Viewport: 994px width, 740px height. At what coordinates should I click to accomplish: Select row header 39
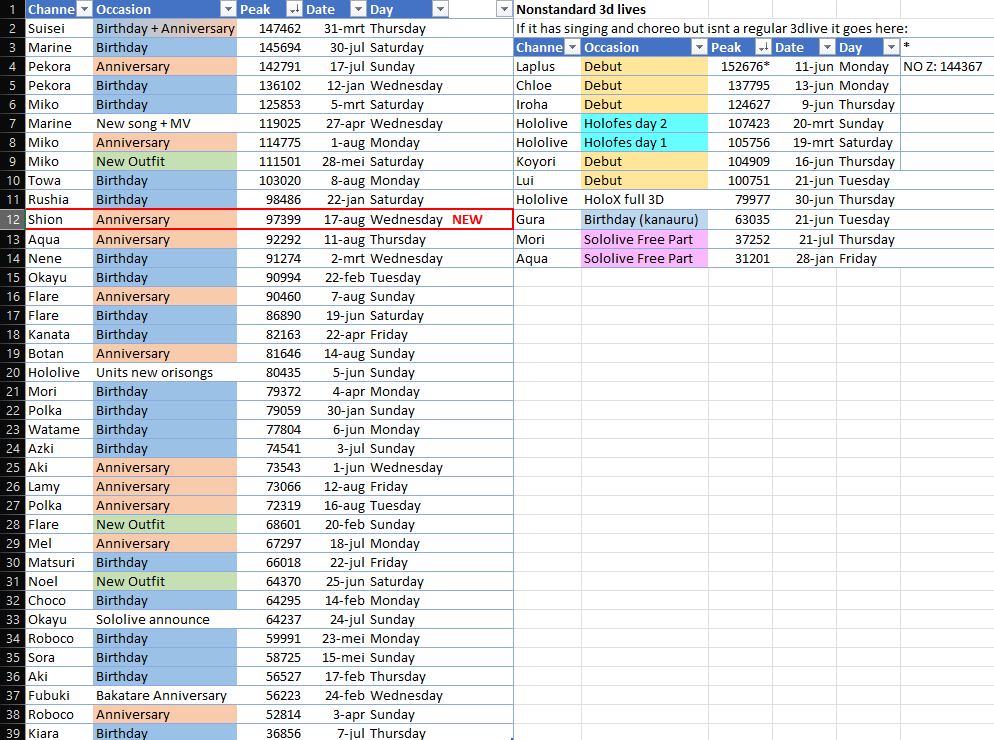click(12, 733)
